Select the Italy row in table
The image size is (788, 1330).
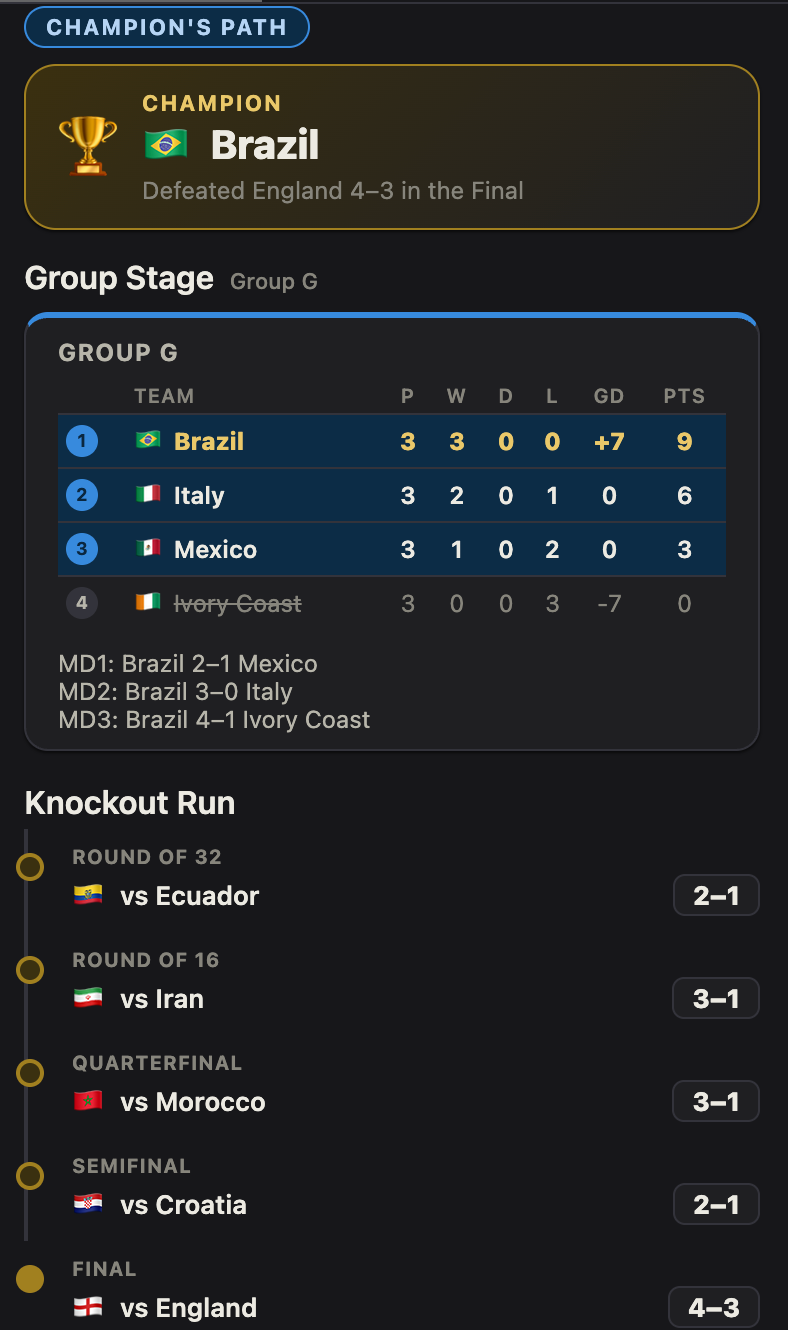(392, 495)
